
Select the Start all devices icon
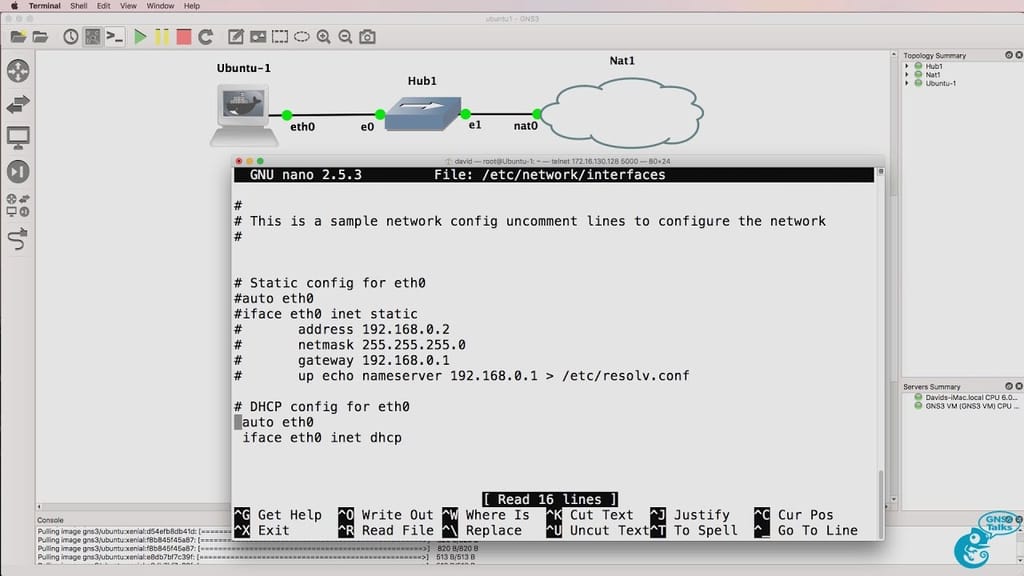(139, 37)
